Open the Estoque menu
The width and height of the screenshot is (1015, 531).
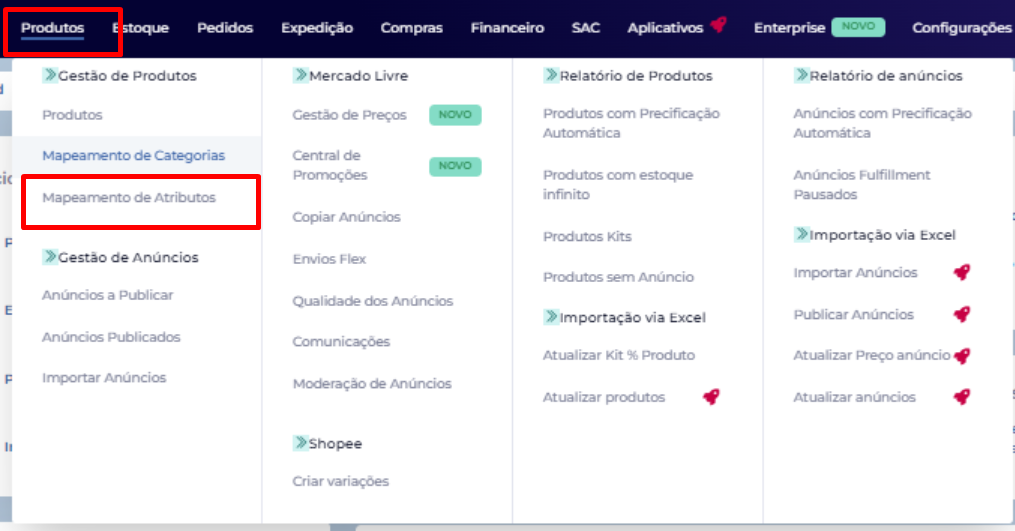point(141,28)
